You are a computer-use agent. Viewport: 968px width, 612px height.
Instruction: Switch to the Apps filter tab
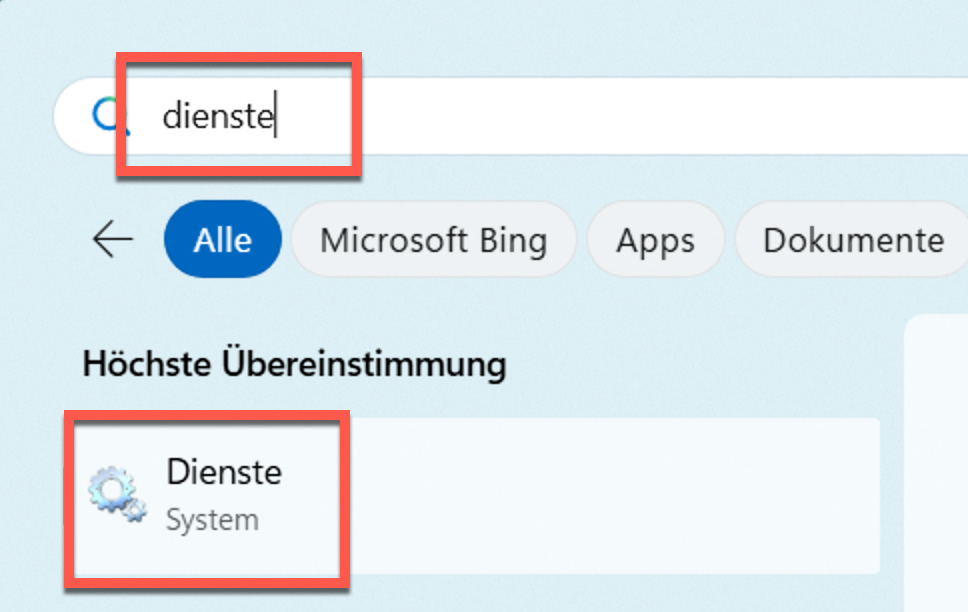655,240
